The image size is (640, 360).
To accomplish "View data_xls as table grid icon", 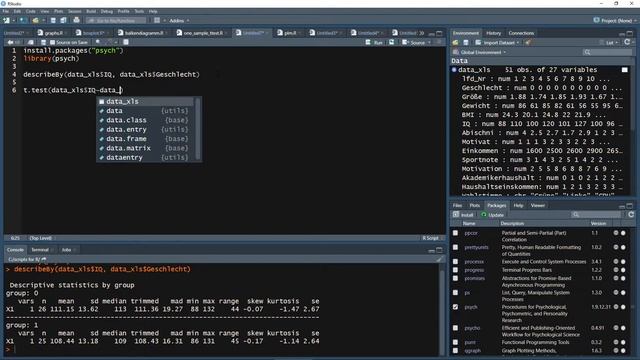I will click(x=624, y=70).
